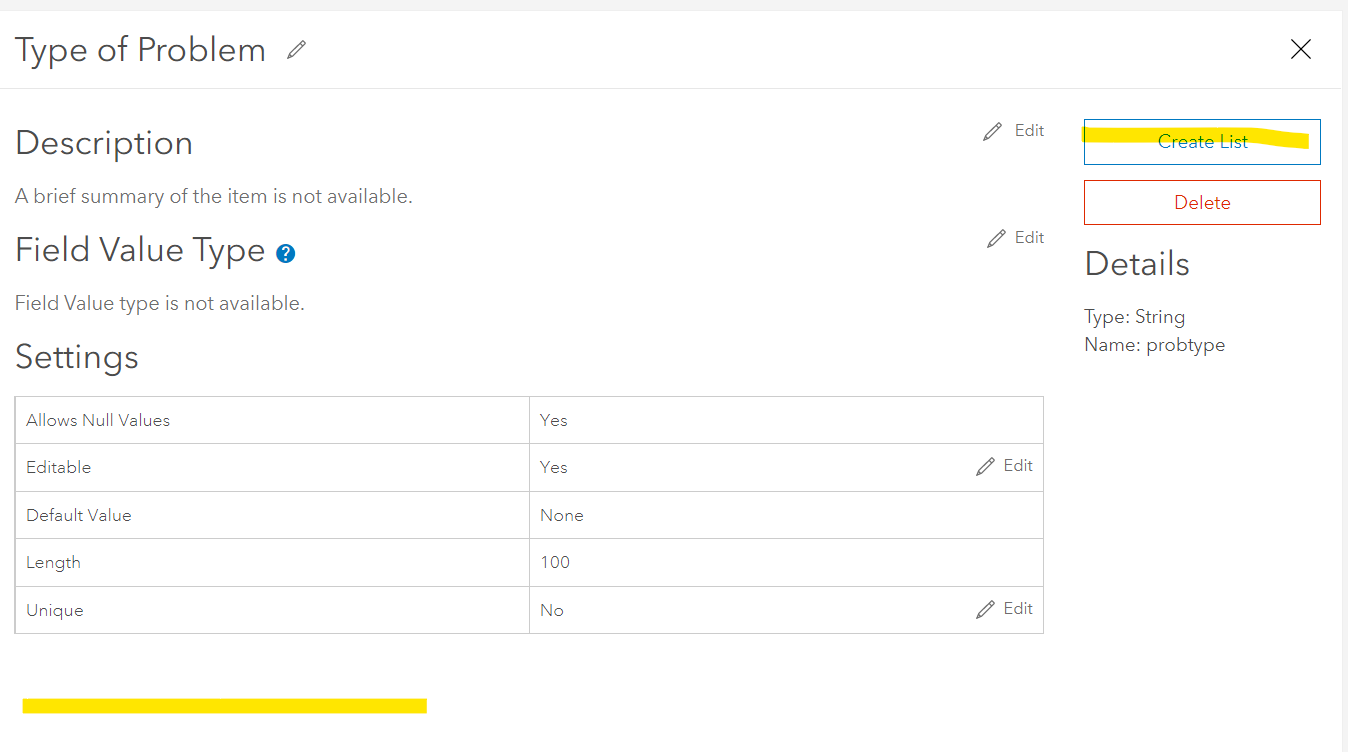Click the pencil icon beside Type of Problem title
The height and width of the screenshot is (752, 1348).
296,50
